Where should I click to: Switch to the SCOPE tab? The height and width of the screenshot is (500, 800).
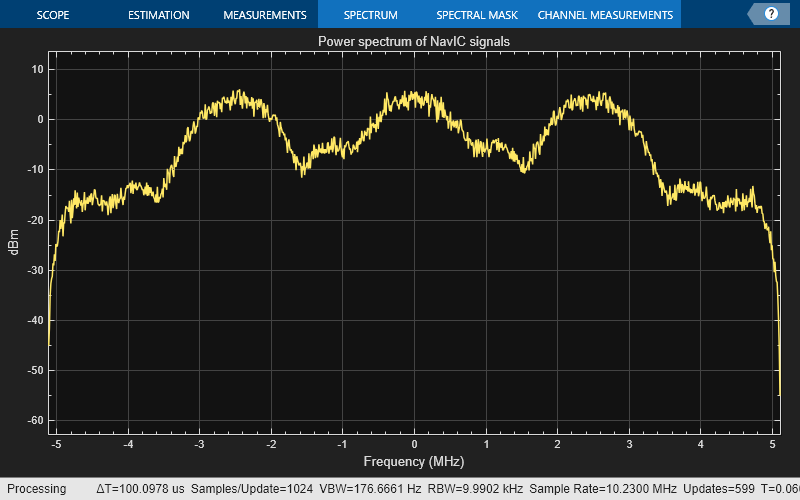(52, 15)
